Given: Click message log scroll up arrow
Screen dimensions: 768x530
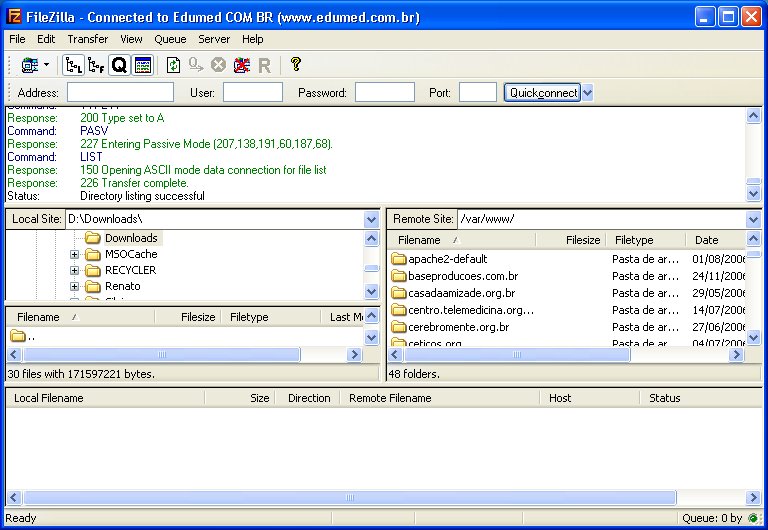Looking at the screenshot, I should point(753,116).
